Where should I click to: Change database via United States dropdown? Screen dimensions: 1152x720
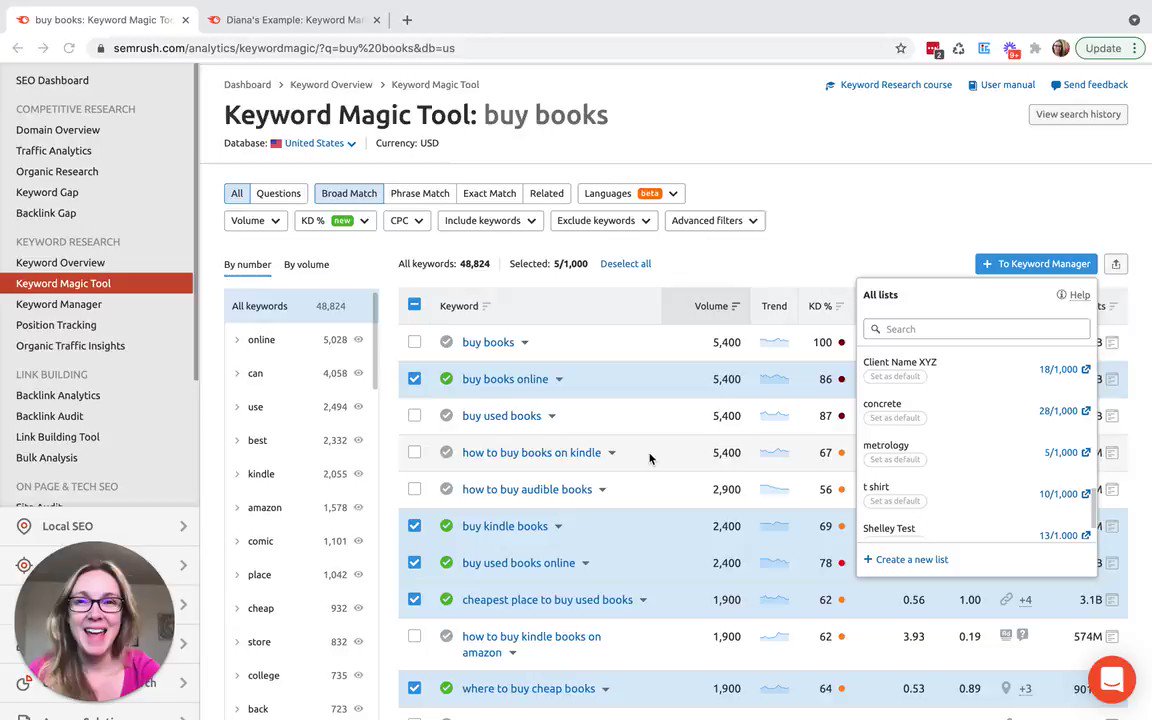(314, 143)
